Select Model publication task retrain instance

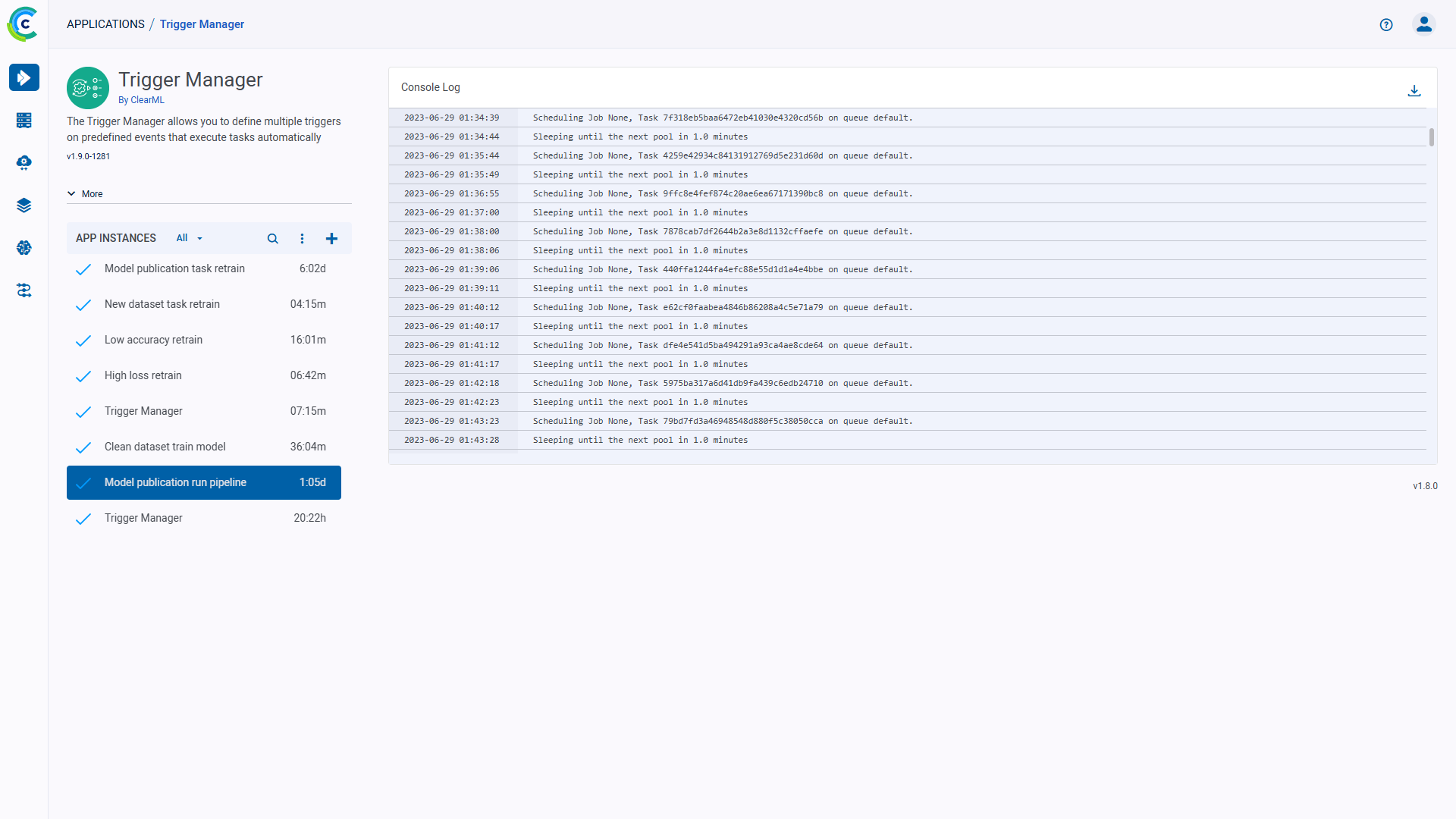174,268
